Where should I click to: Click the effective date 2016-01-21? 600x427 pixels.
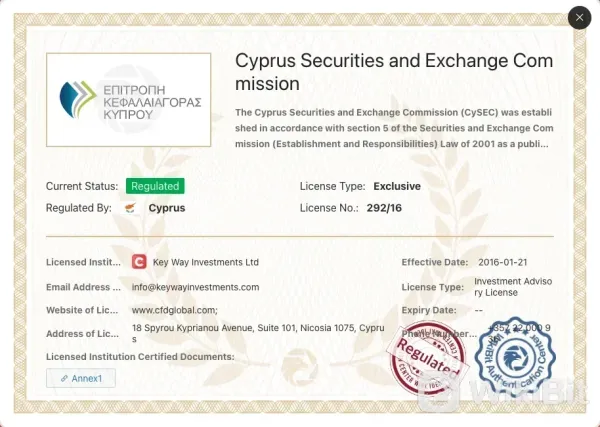pyautogui.click(x=502, y=262)
